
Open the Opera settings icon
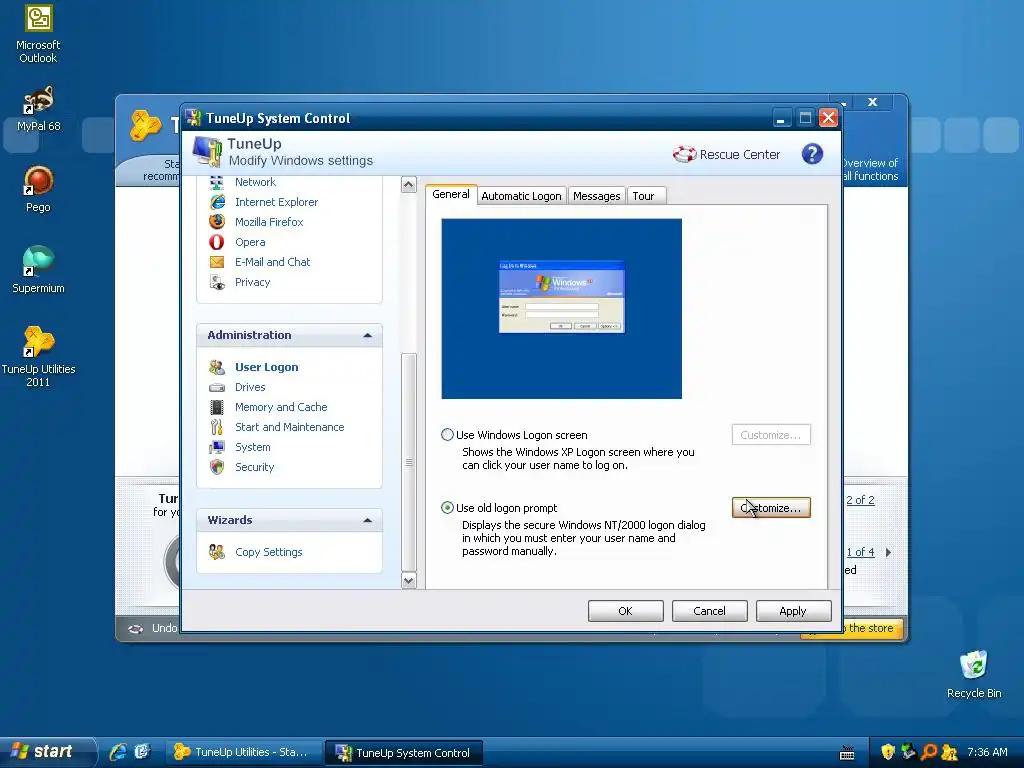coord(217,242)
